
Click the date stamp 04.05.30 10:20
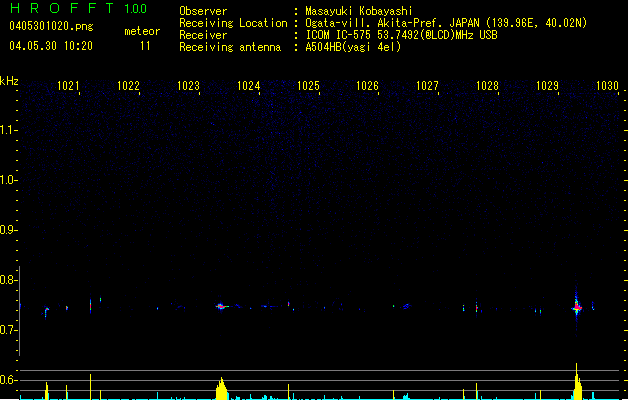tap(51, 46)
